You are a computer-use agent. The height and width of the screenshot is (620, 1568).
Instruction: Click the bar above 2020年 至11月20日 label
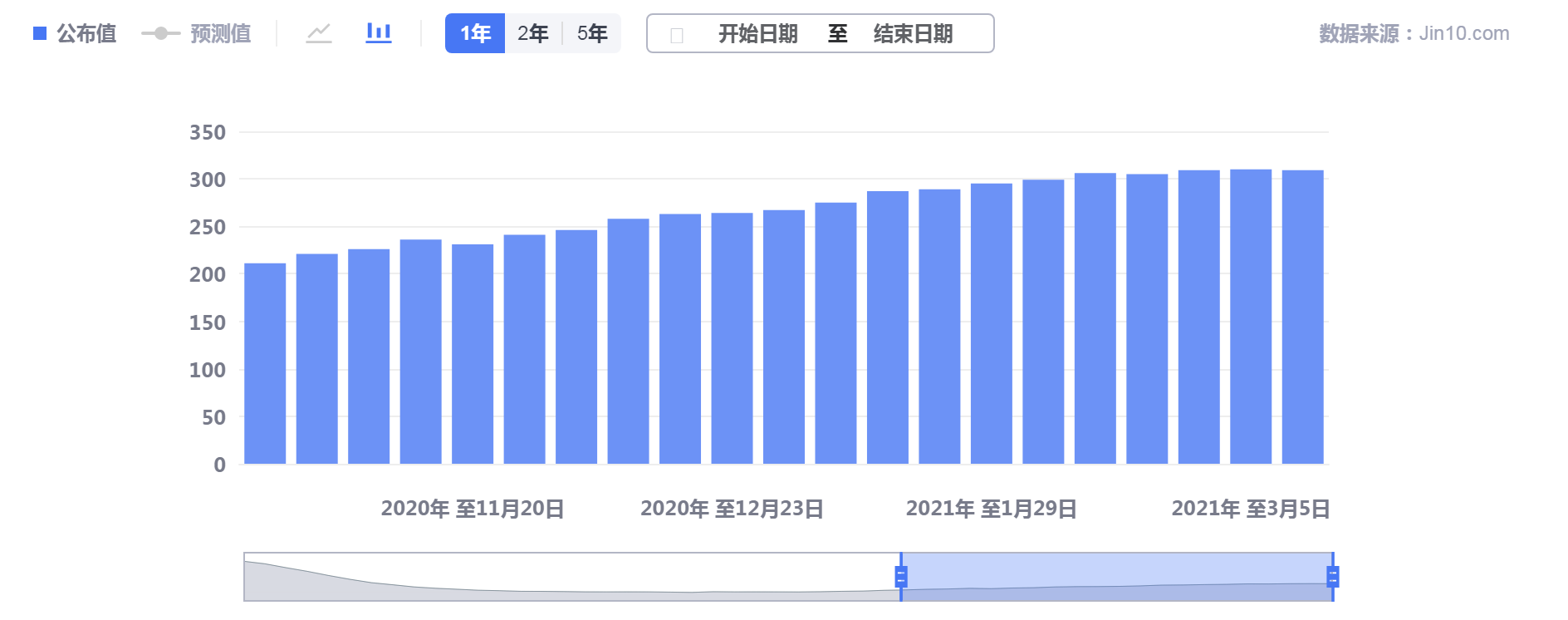[x=473, y=354]
